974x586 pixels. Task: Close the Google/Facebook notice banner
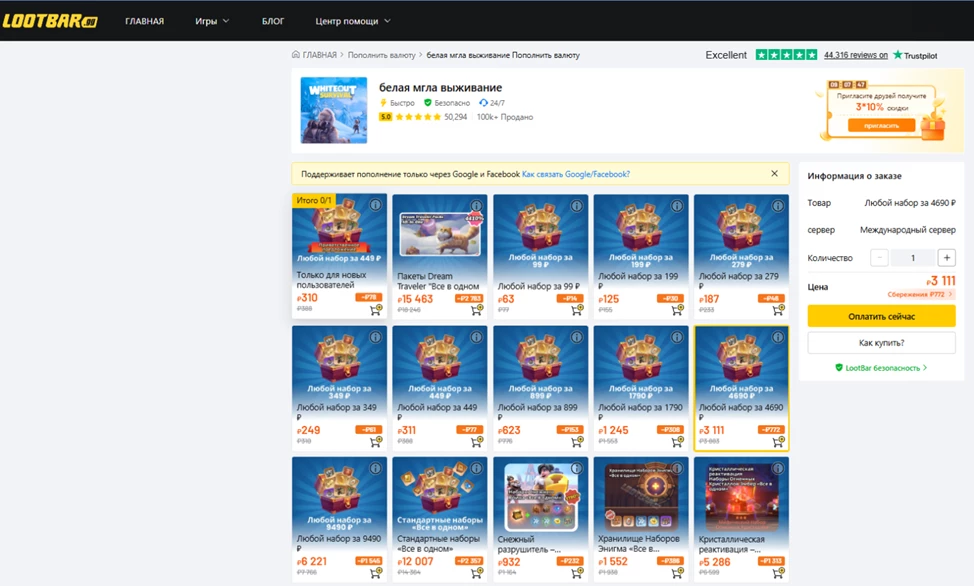click(x=774, y=173)
